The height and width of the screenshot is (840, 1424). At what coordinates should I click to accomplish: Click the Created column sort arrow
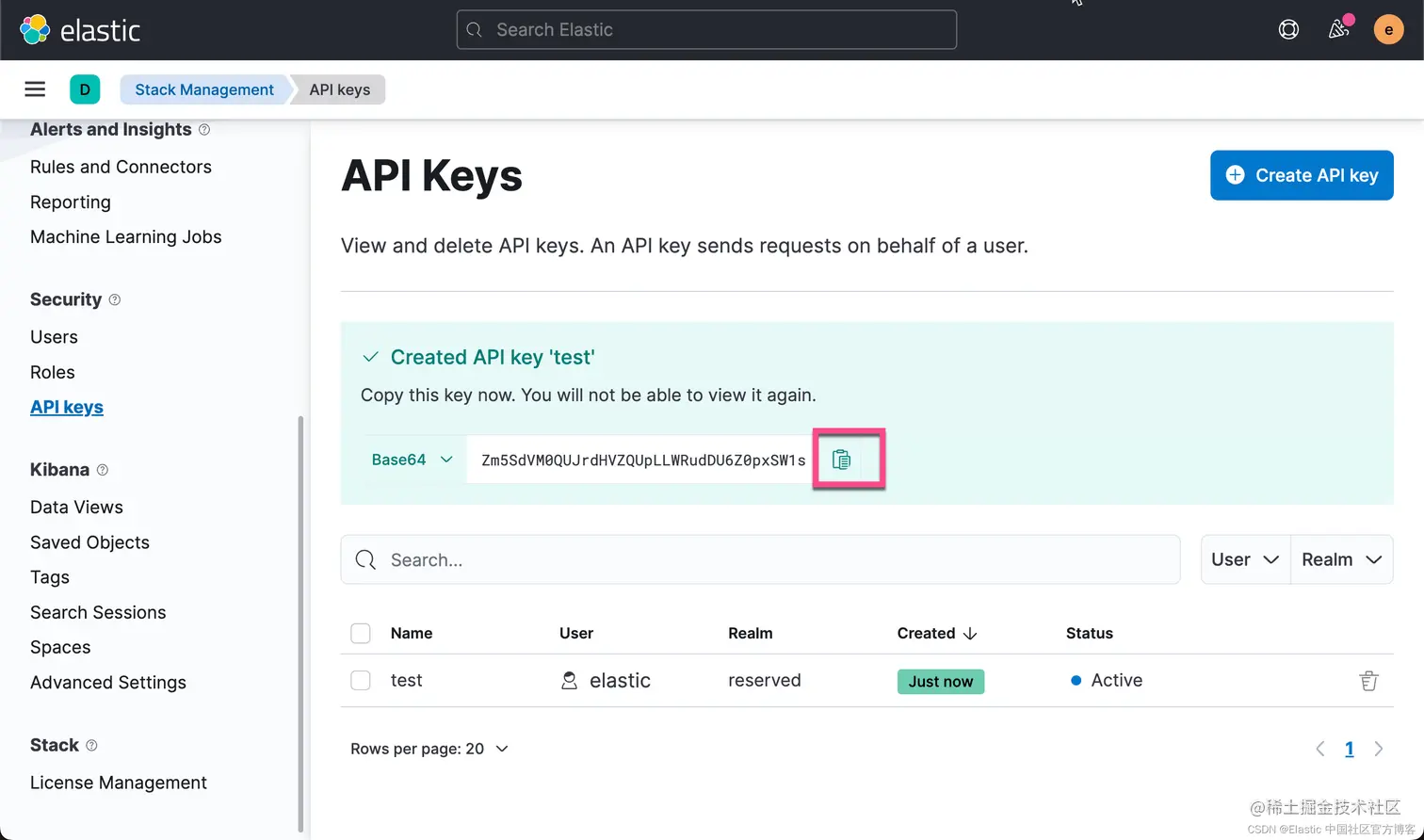[970, 634]
